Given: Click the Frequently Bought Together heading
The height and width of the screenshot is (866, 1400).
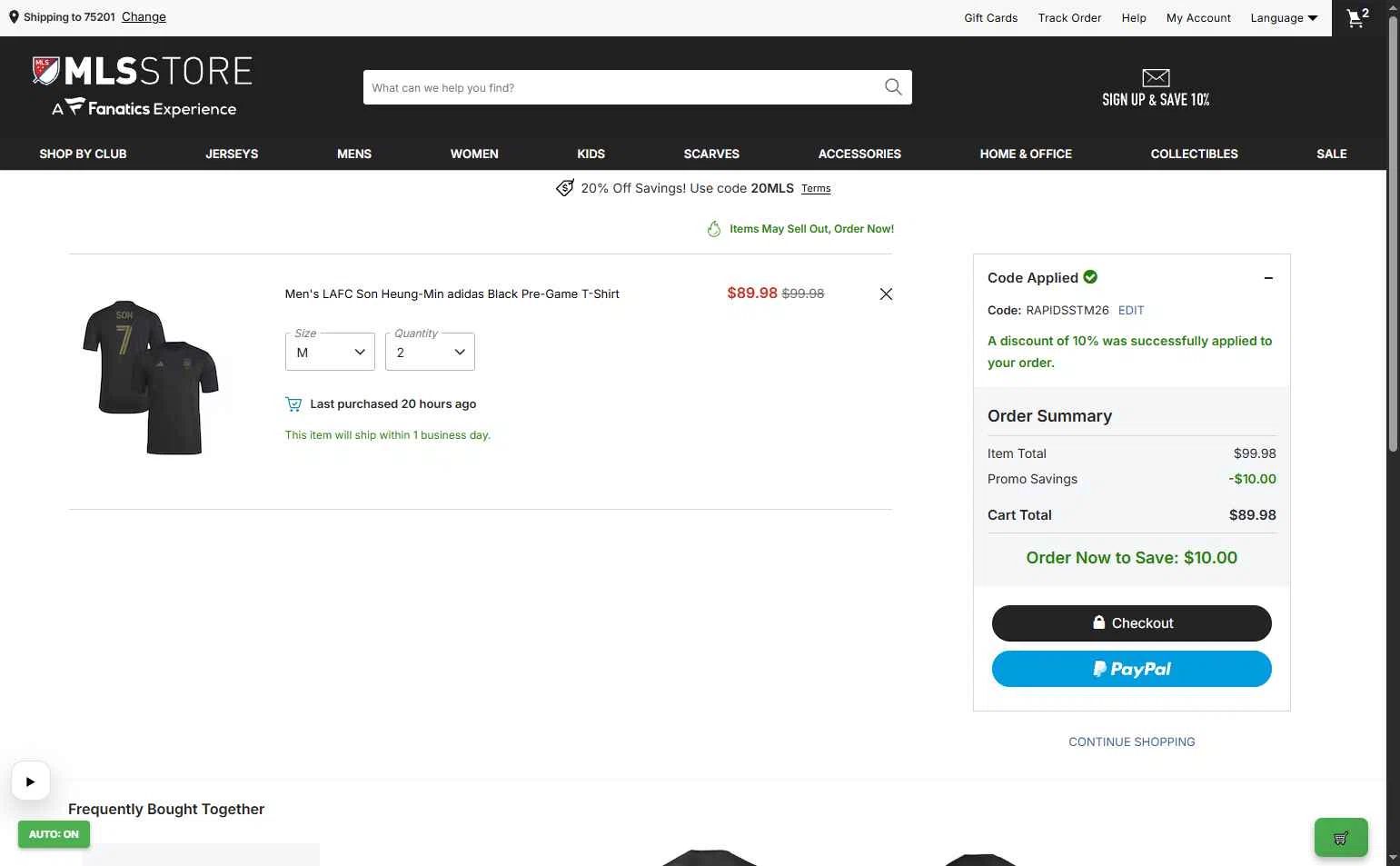Looking at the screenshot, I should 166,809.
